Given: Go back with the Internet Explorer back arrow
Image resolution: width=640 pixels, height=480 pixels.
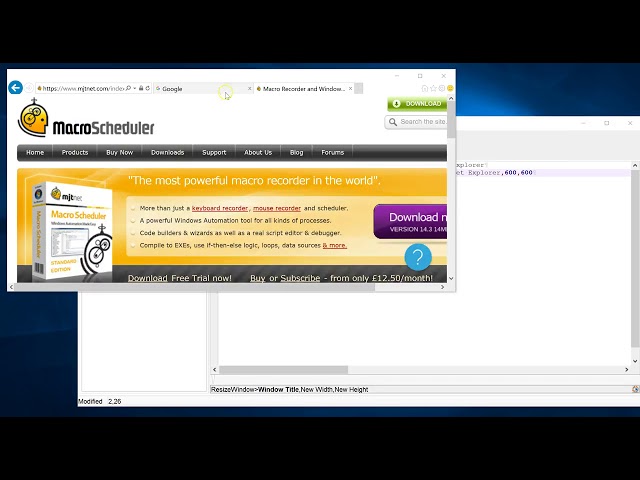Looking at the screenshot, I should click(16, 88).
